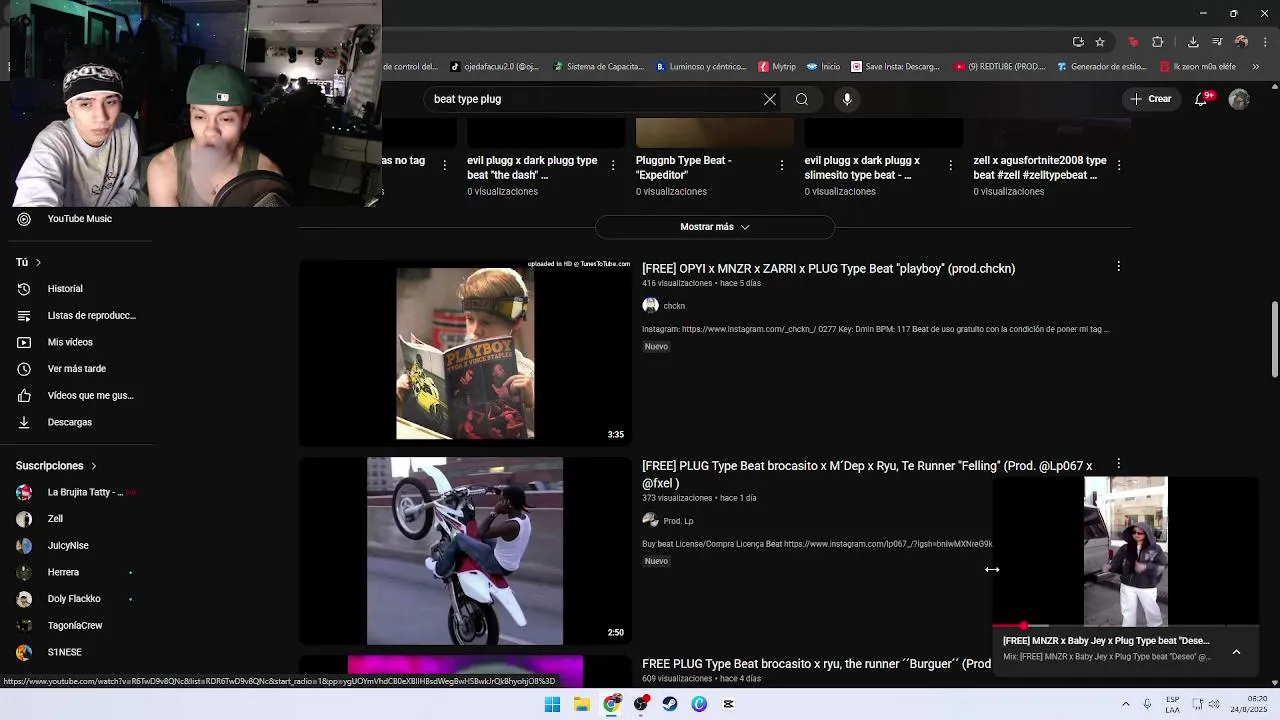Open 'Videos que me gus...' in the sidebar
This screenshot has height=720, width=1280.
[x=90, y=395]
